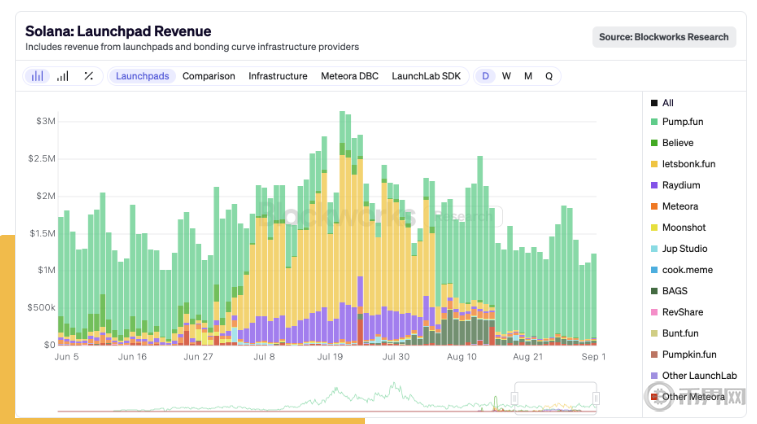Viewport: 757px width, 424px height.
Task: Choose daily granularity D
Action: [486, 76]
